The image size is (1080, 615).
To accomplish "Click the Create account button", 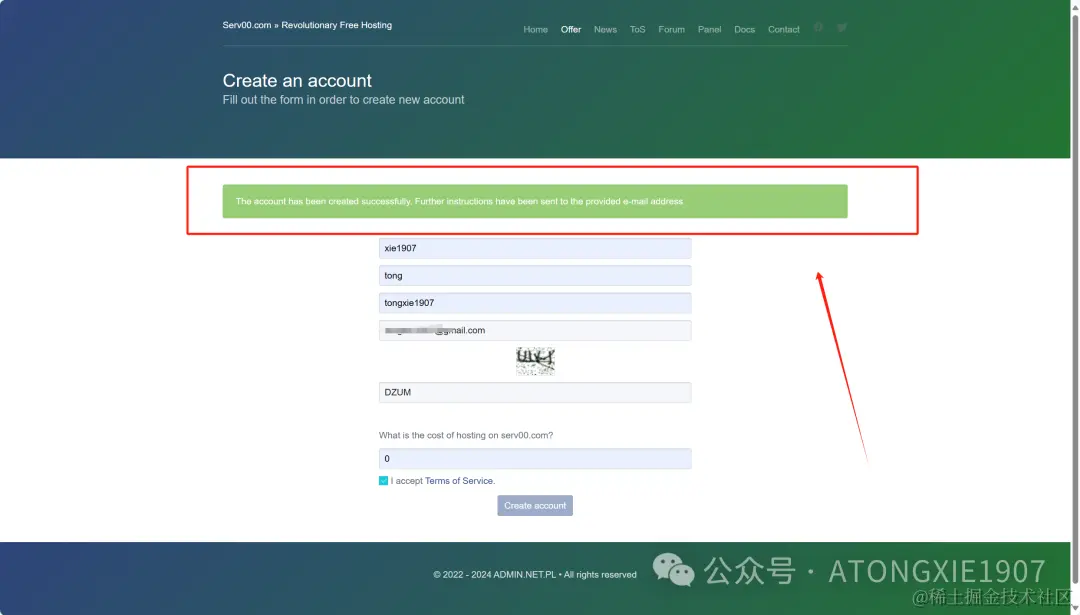I will point(534,505).
